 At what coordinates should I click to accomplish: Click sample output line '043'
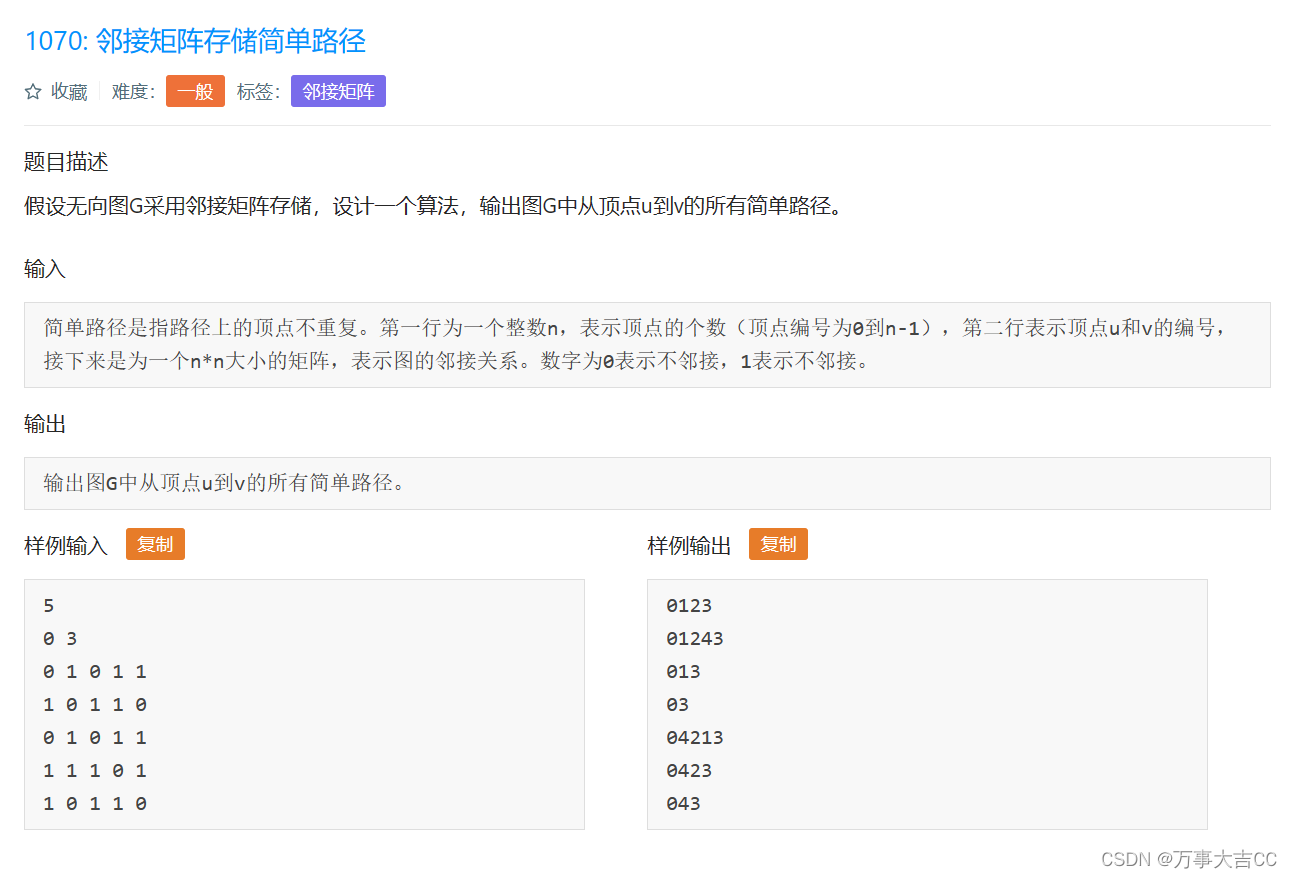(684, 804)
